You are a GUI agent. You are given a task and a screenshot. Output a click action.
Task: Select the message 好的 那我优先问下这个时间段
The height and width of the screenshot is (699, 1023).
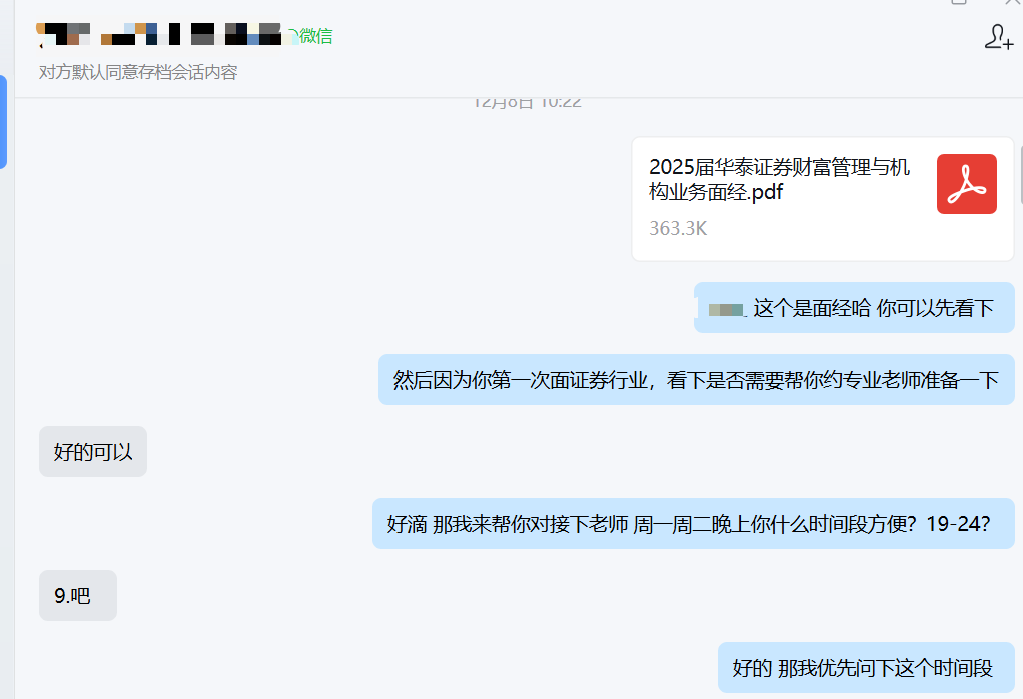866,668
